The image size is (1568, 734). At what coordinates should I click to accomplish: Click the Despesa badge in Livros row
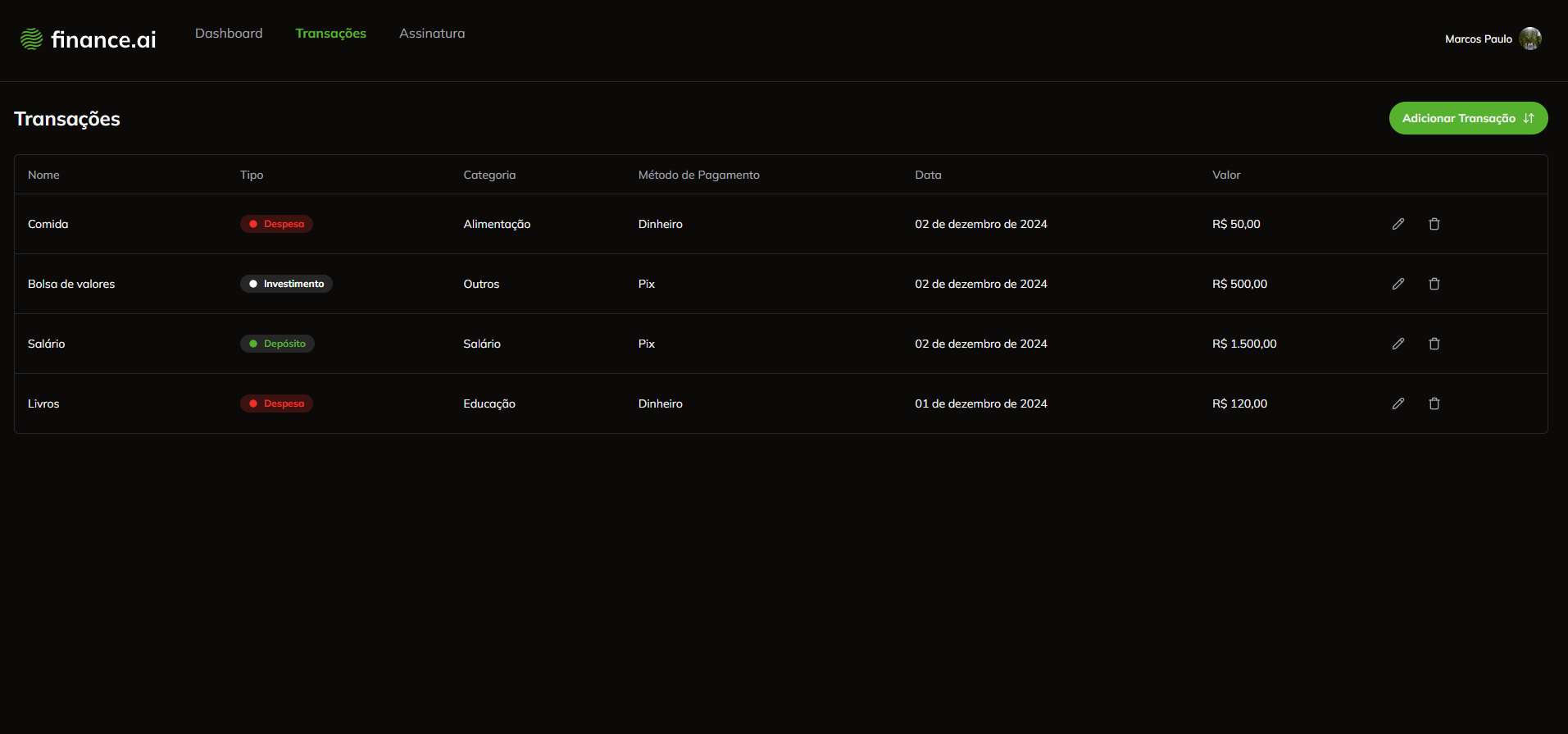tap(276, 403)
